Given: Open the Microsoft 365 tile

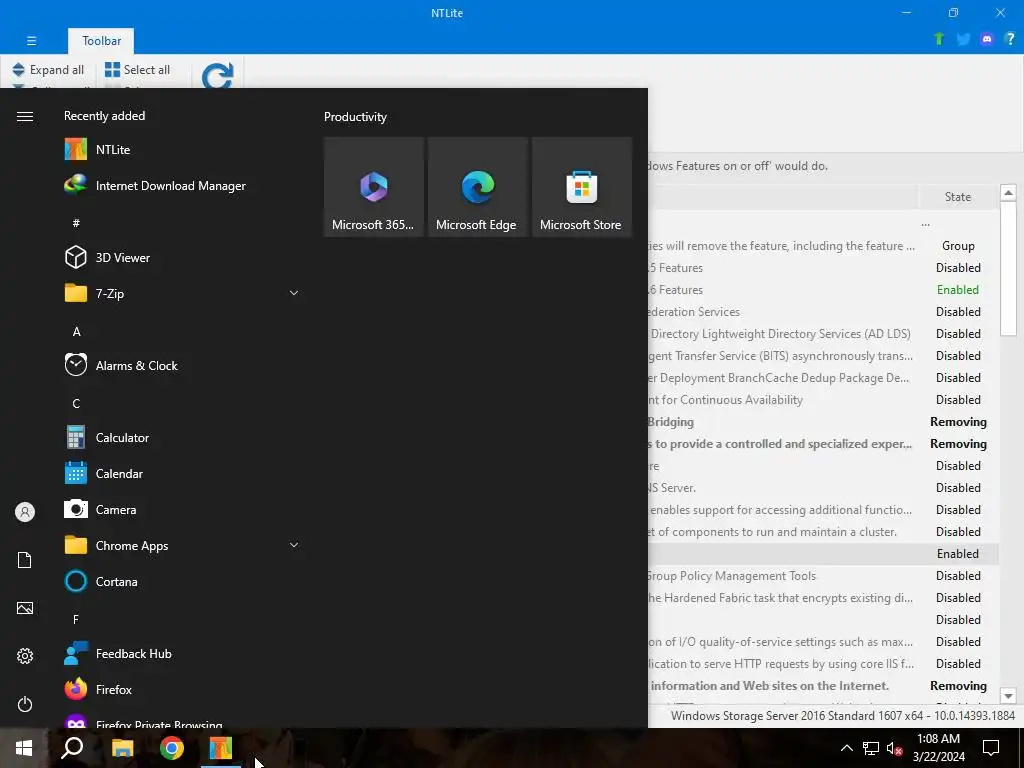Looking at the screenshot, I should click(x=374, y=187).
